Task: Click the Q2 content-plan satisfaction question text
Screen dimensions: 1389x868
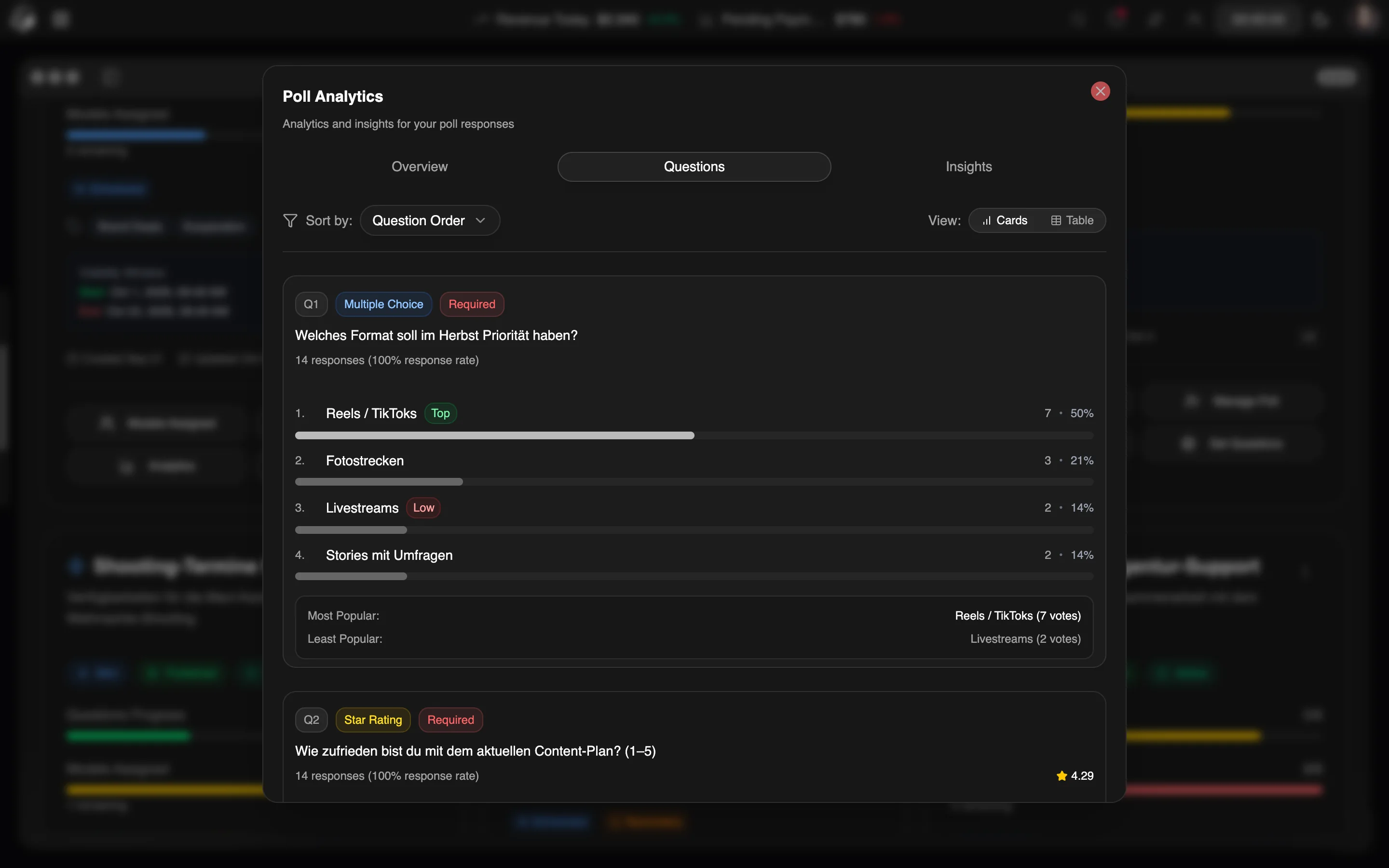Action: pyautogui.click(x=475, y=751)
